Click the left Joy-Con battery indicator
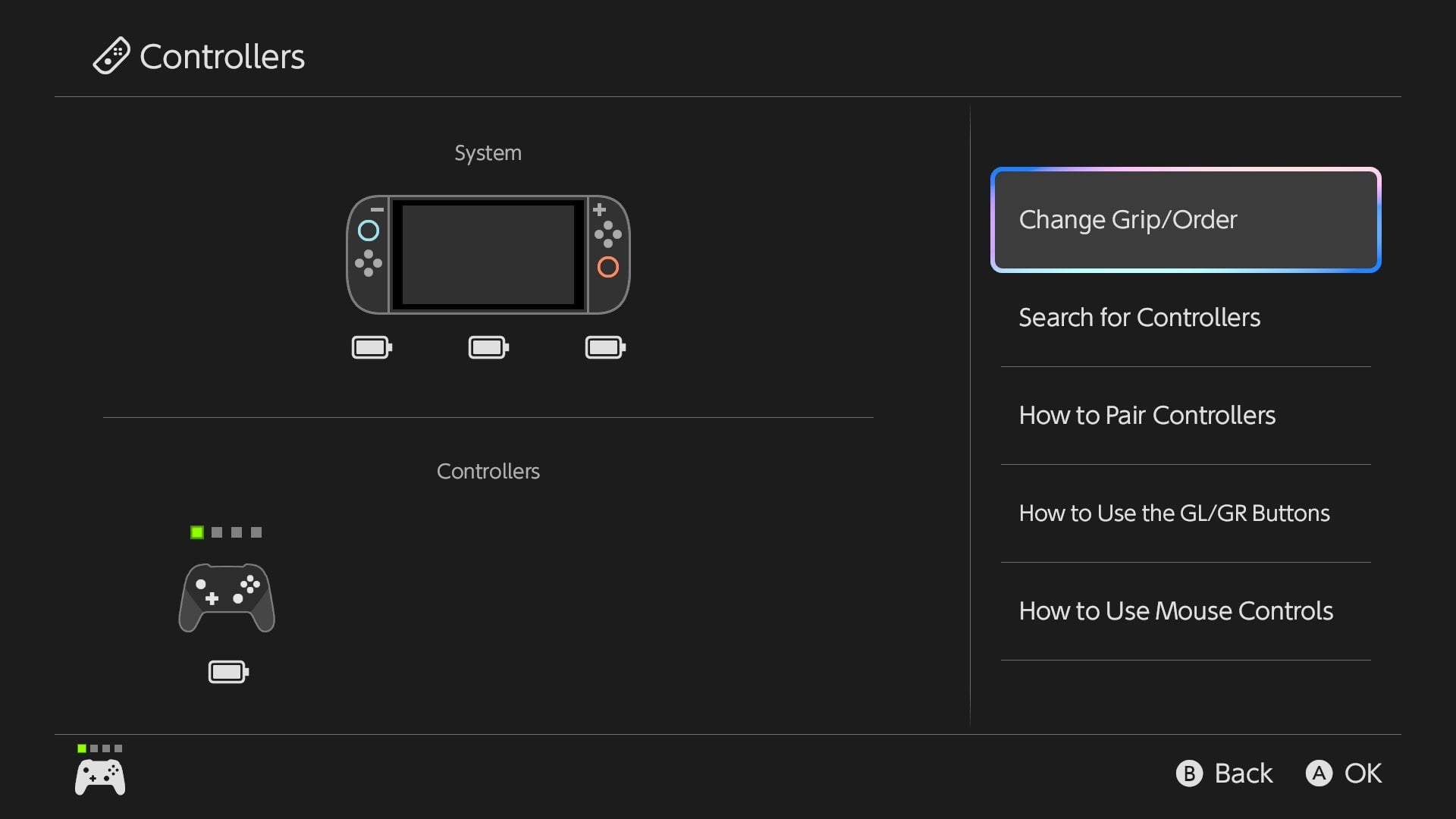 (x=371, y=347)
